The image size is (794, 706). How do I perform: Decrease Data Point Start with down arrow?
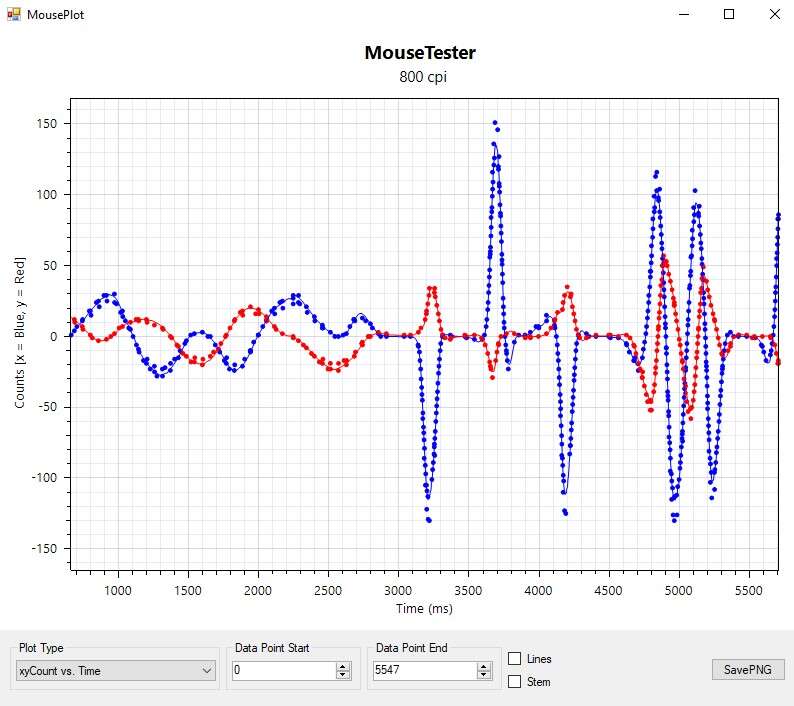pyautogui.click(x=343, y=676)
